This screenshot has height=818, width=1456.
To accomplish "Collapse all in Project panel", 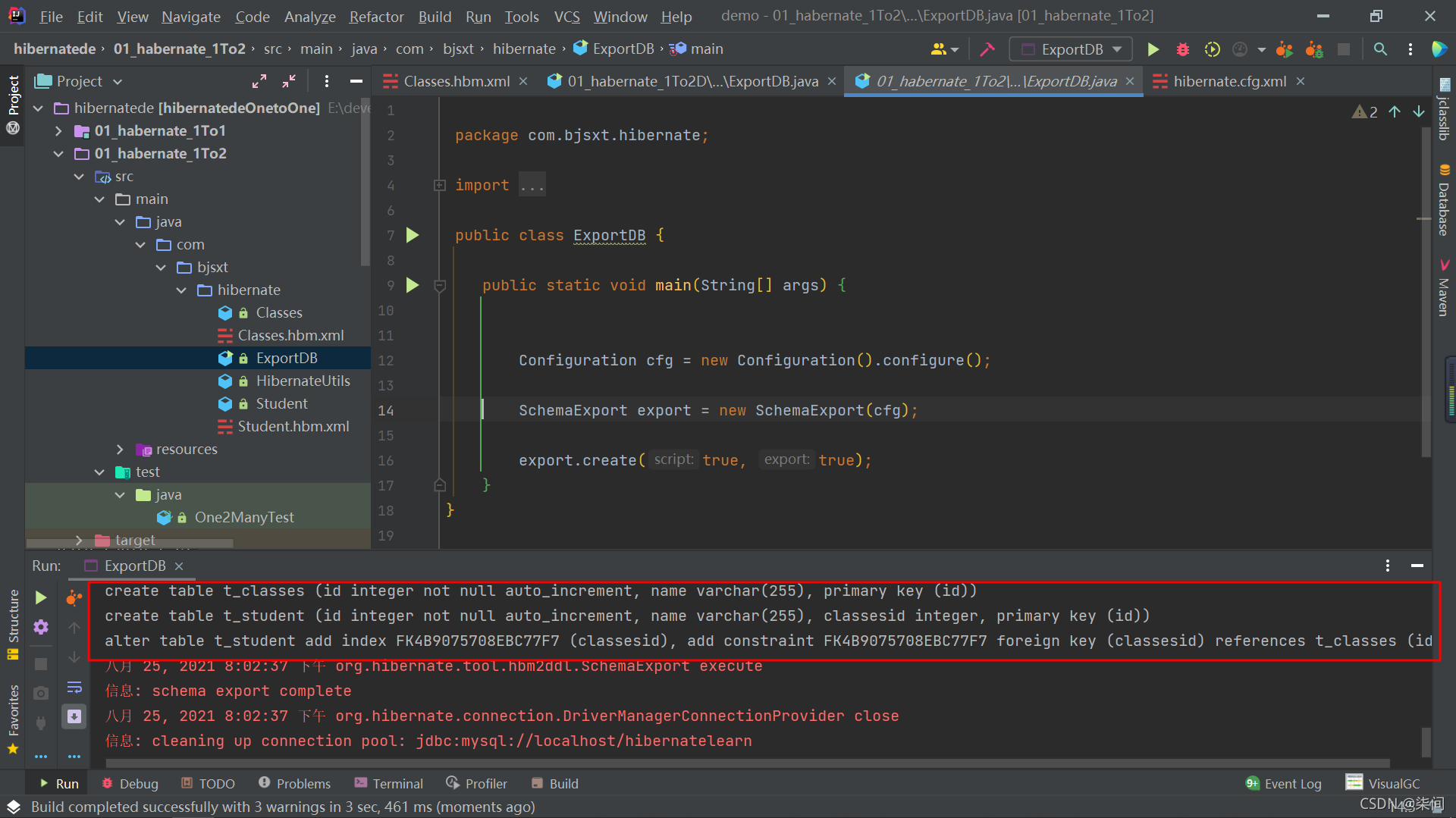I will pyautogui.click(x=289, y=81).
